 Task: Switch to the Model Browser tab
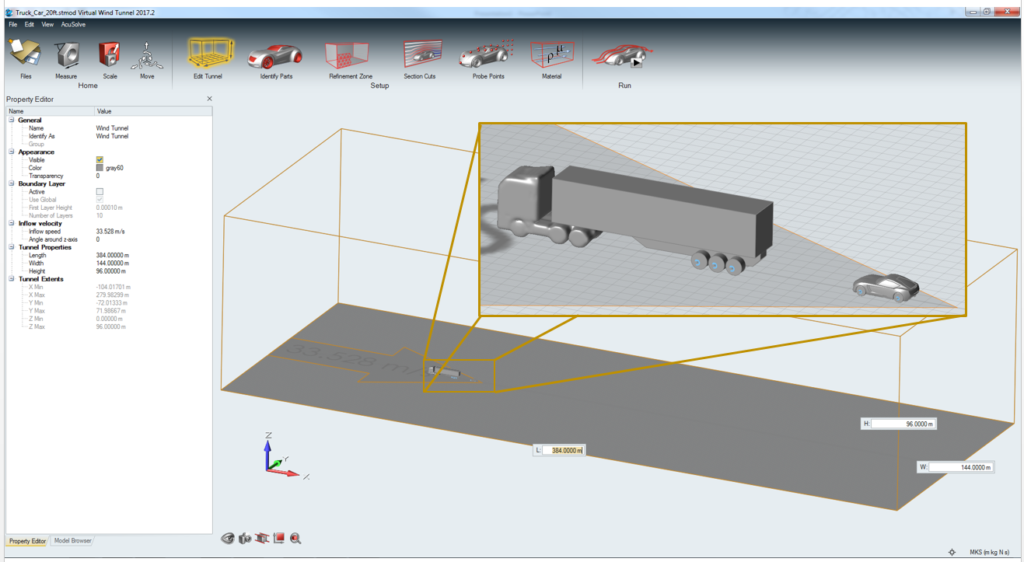(x=73, y=541)
